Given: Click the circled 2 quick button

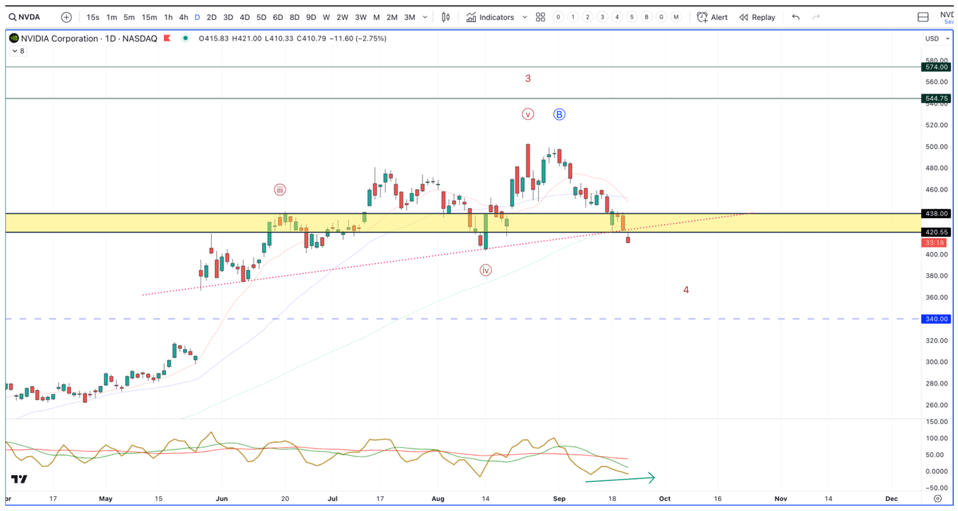Looking at the screenshot, I should (x=587, y=17).
